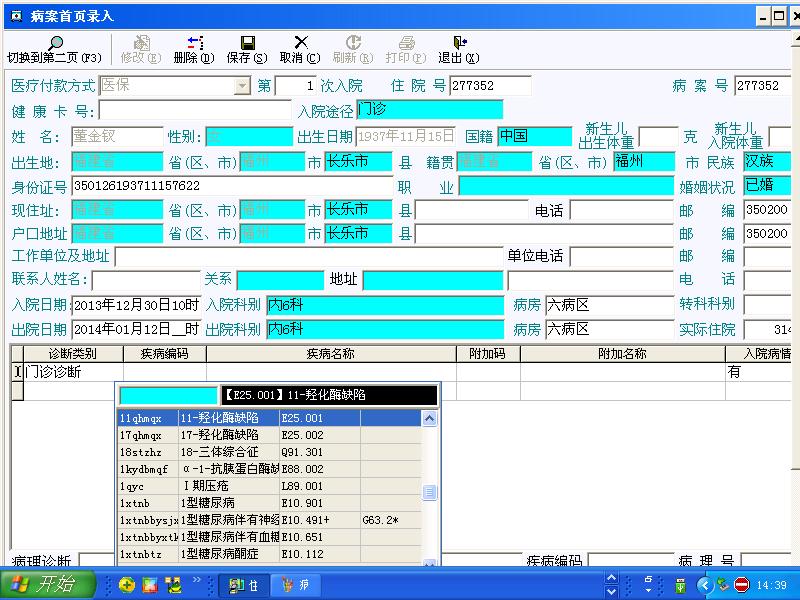The image size is (800, 600).
Task: Click the third quick launch icon
Action: 173,585
